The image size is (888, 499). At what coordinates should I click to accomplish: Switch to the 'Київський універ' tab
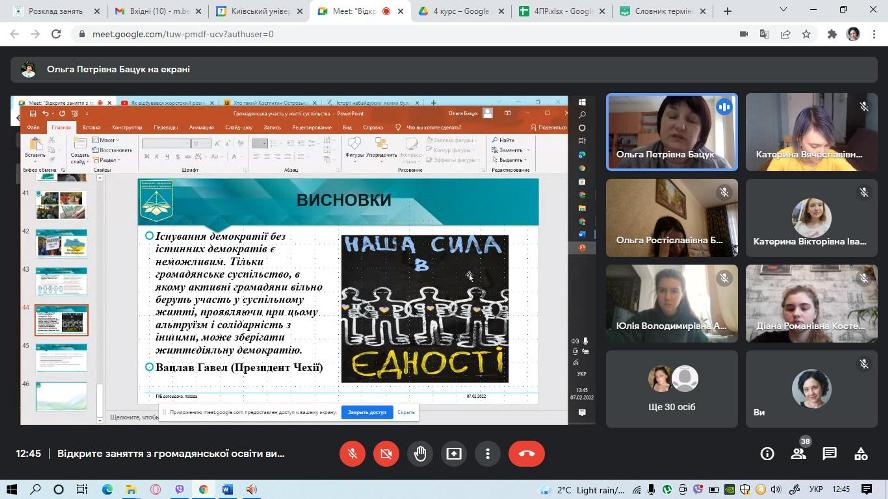pos(258,11)
